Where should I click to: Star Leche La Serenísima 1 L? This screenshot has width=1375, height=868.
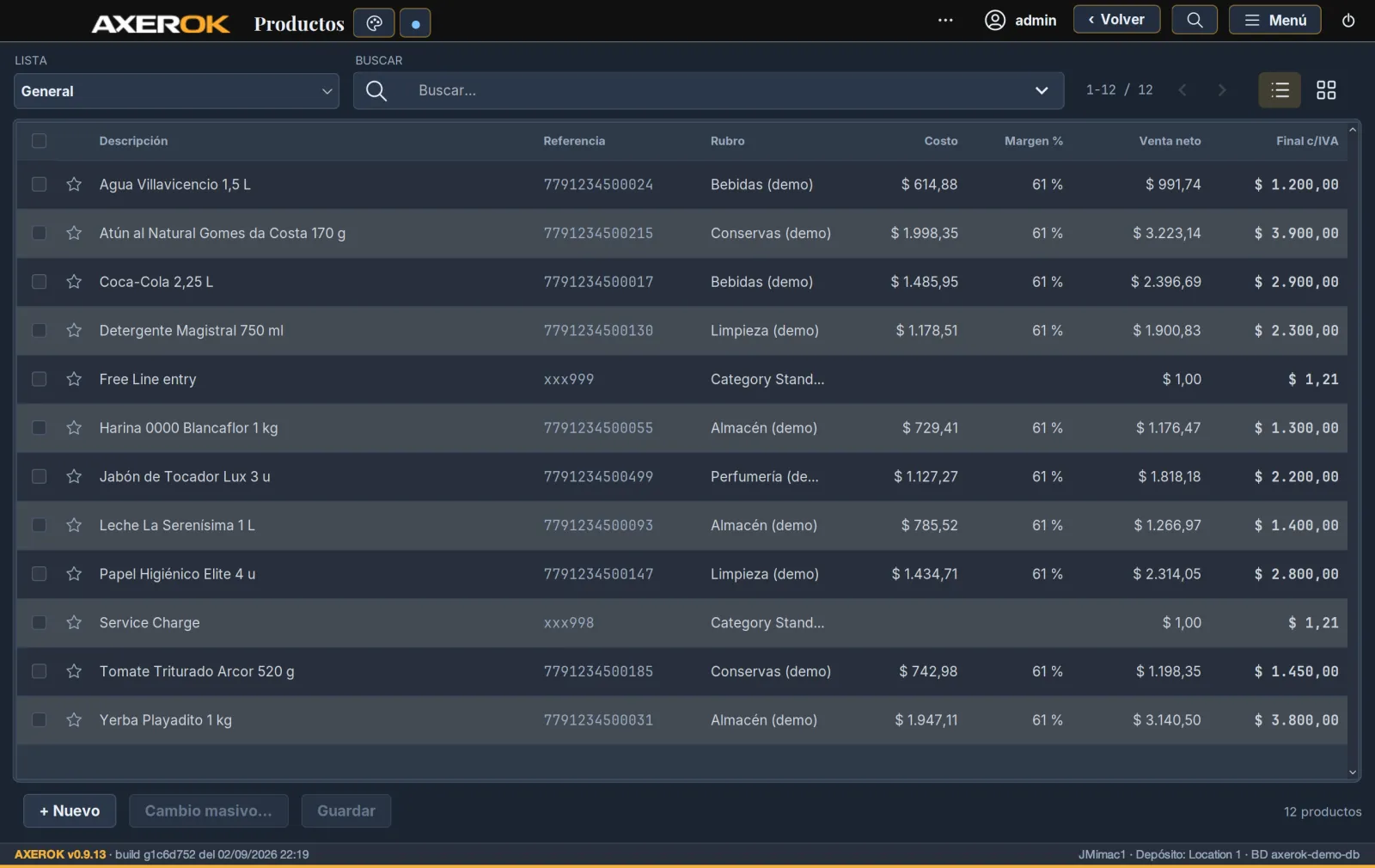coord(74,525)
